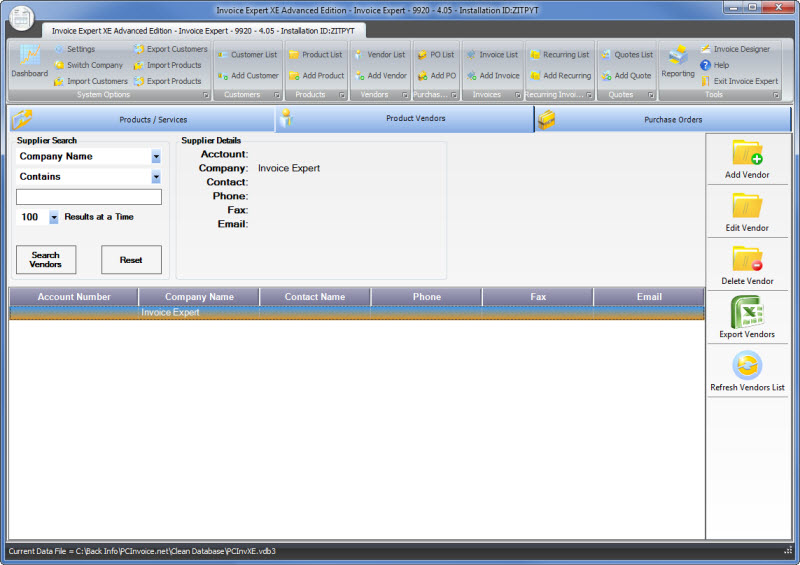The height and width of the screenshot is (565, 800).
Task: Open the Product List
Action: (x=315, y=55)
